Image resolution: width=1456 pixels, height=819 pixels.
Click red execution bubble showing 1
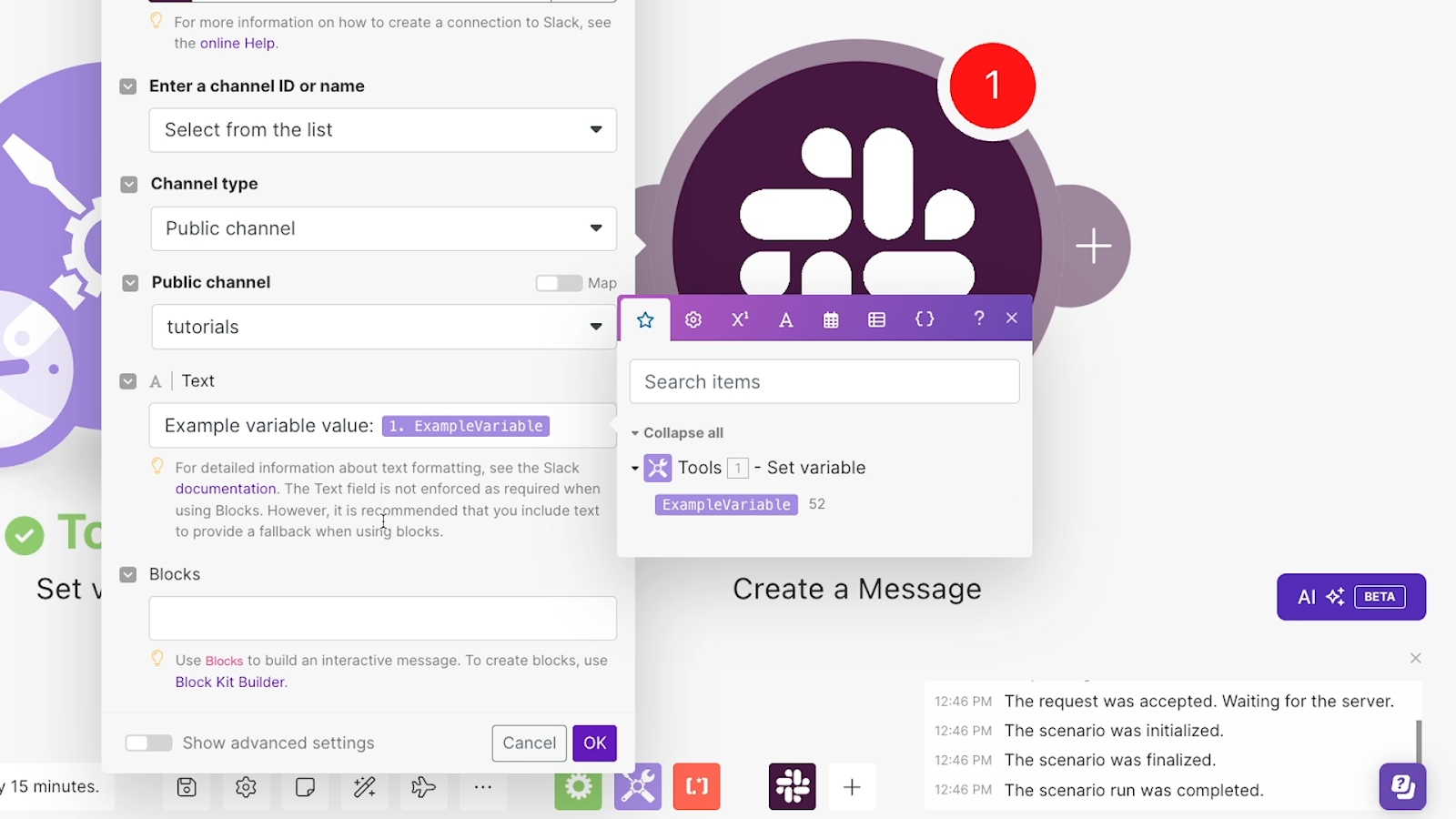pyautogui.click(x=993, y=86)
